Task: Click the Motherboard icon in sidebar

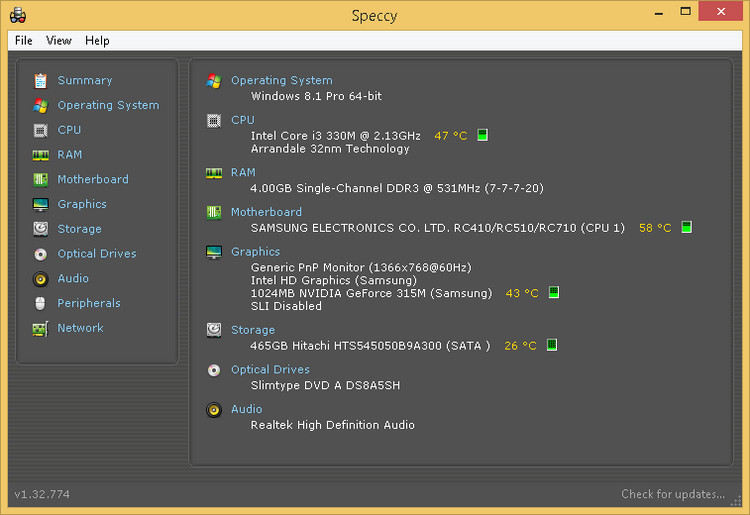Action: 41,180
